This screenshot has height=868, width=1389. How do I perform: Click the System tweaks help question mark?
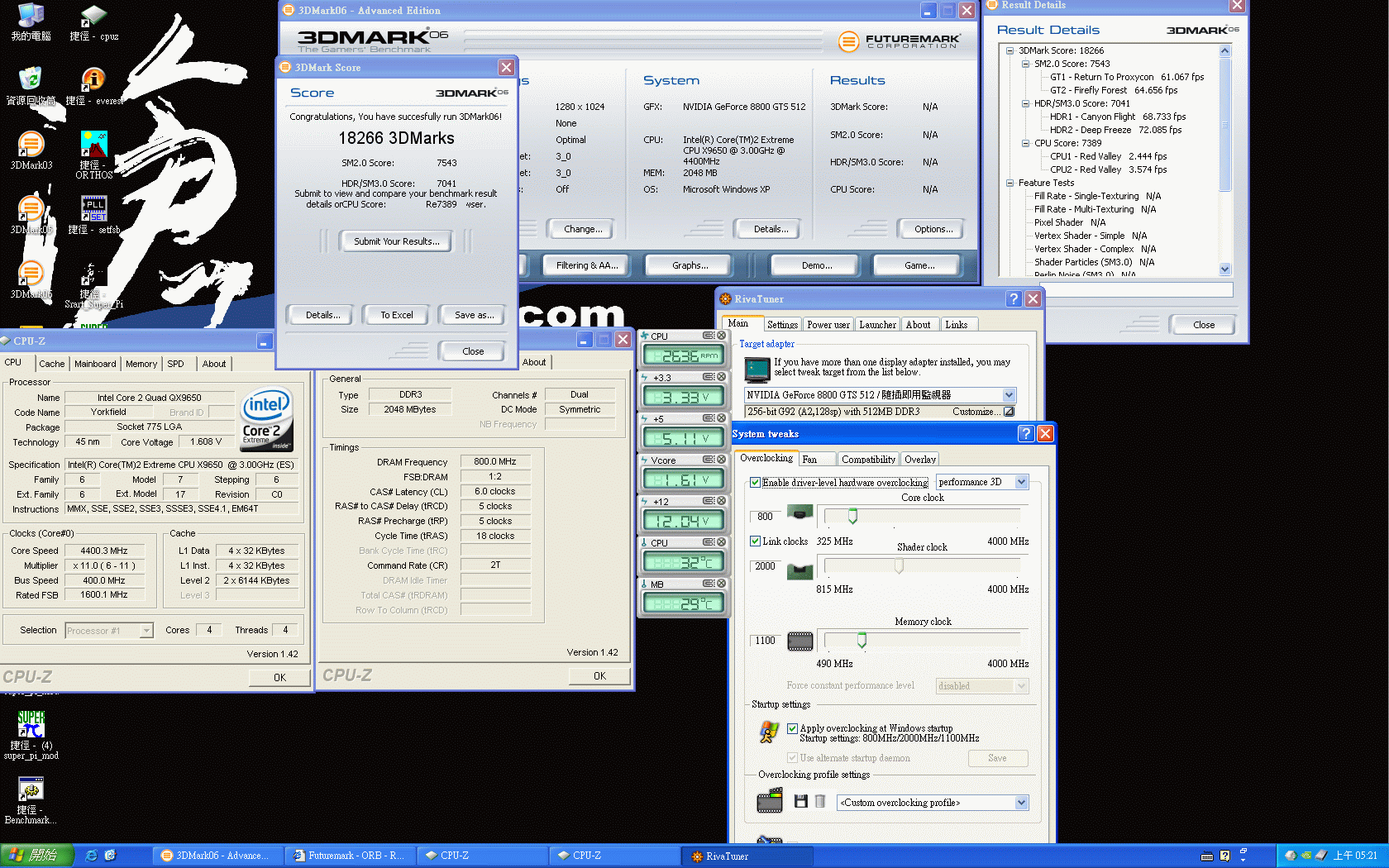point(1026,433)
